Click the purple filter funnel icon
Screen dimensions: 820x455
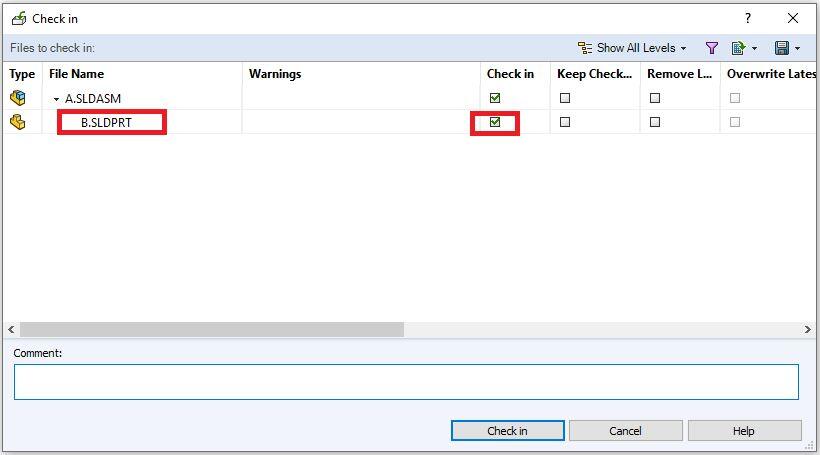(x=712, y=48)
